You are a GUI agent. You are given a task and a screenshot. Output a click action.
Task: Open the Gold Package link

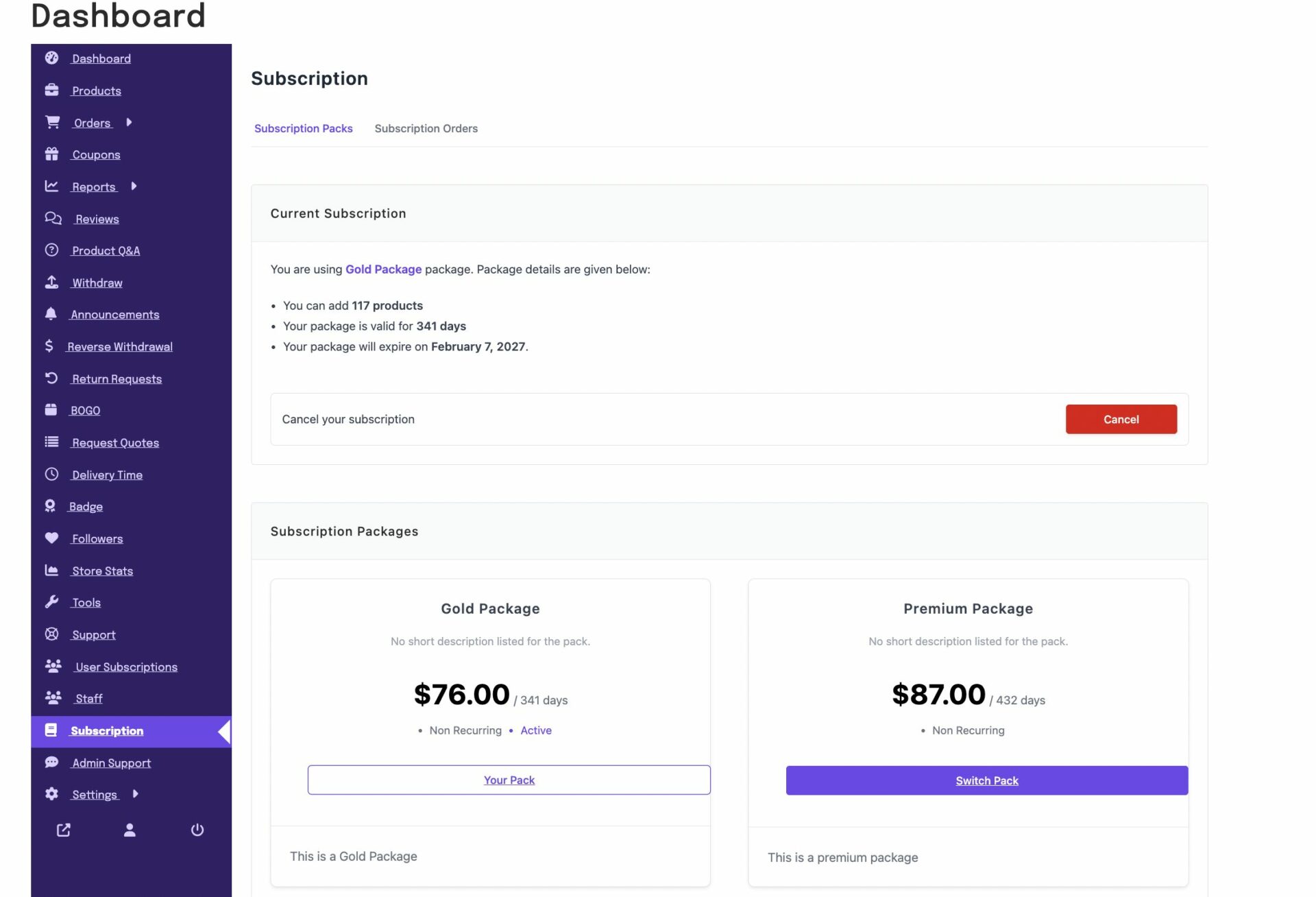pos(383,270)
